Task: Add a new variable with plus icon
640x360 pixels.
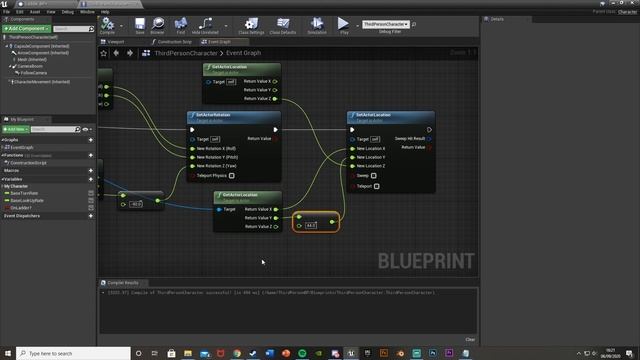Action: point(91,179)
